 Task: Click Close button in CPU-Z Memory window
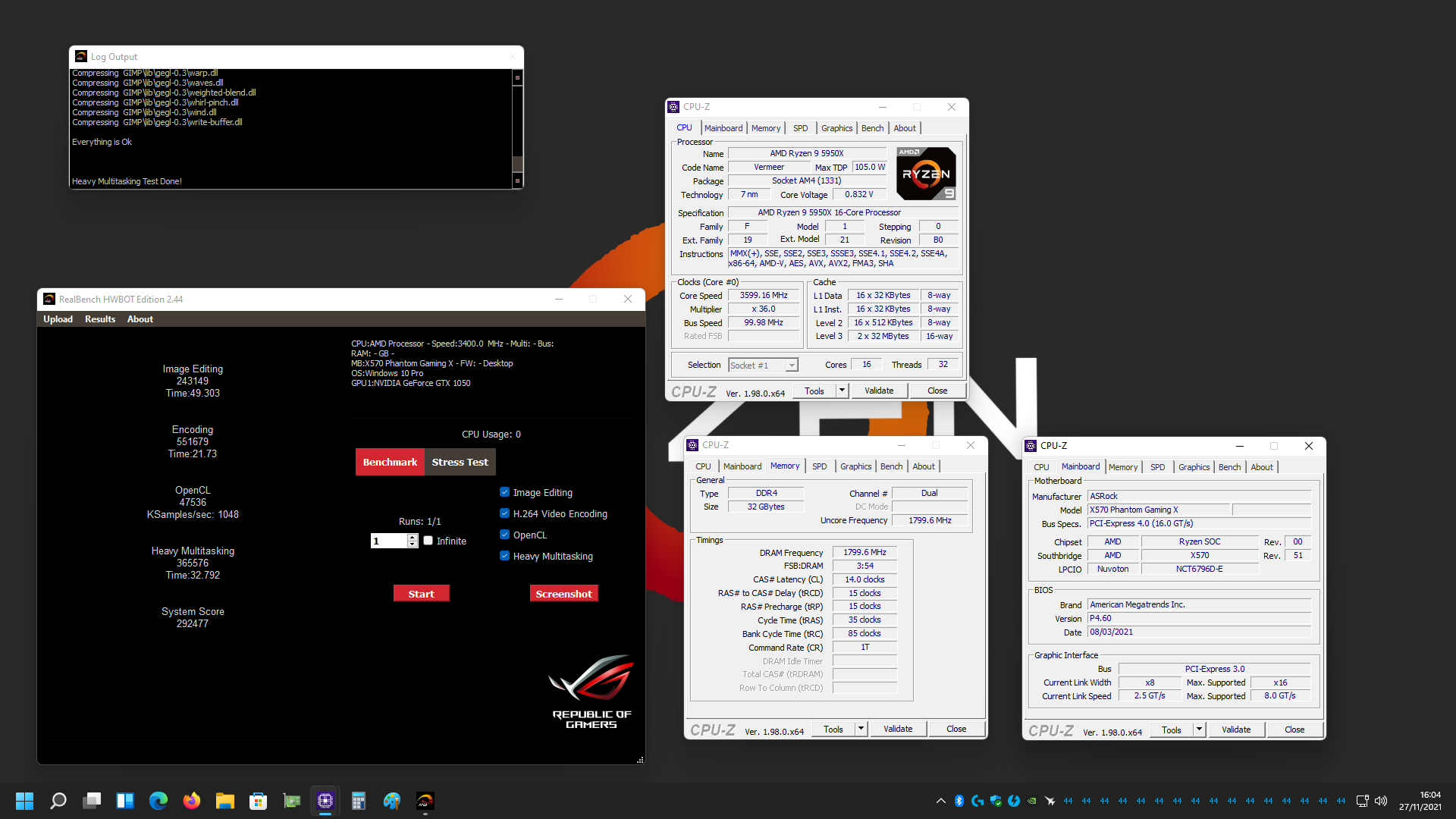(956, 729)
